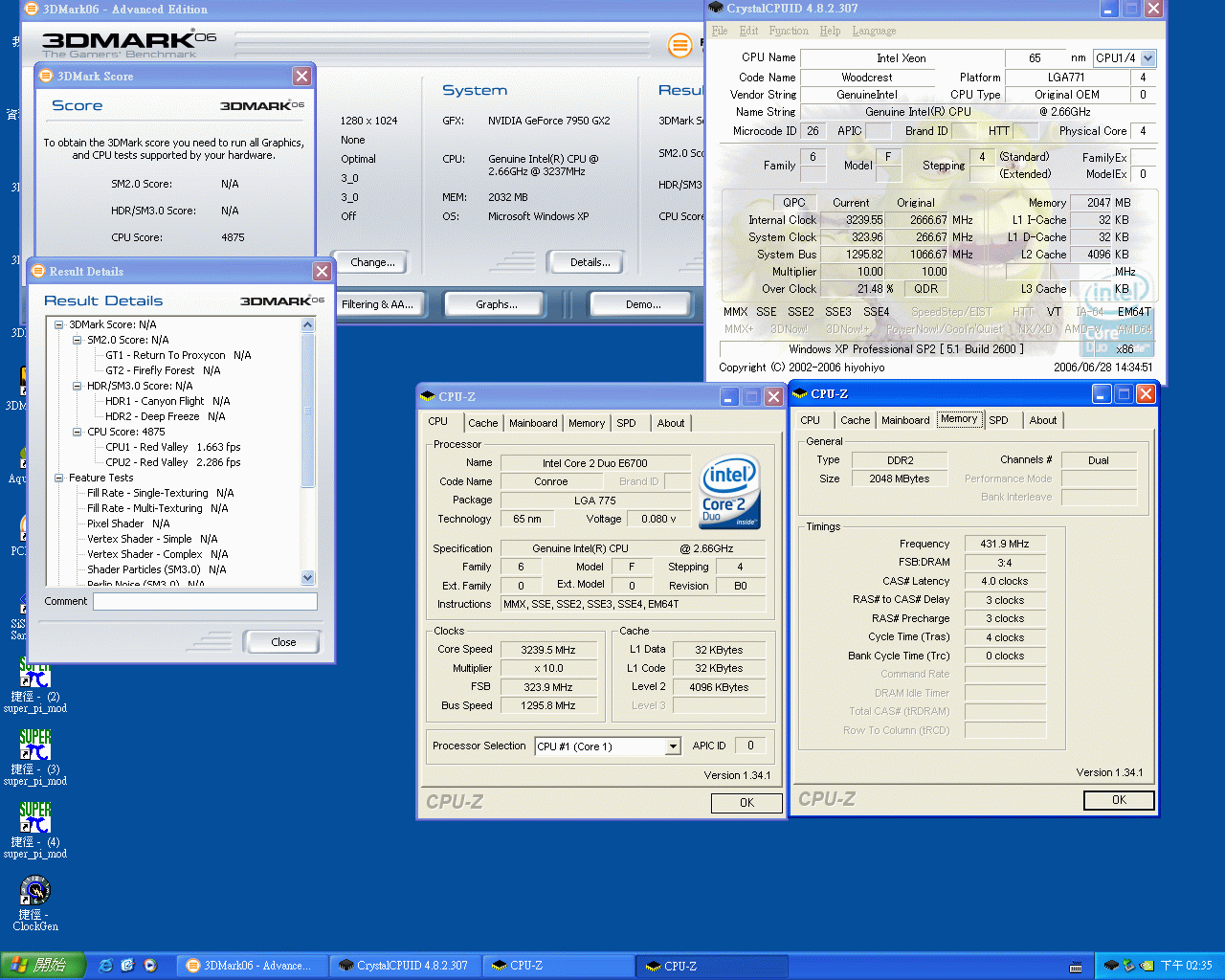Screen dimensions: 1225x980
Task: Click the Result Details scrollbar down arrow
Action: click(x=308, y=577)
